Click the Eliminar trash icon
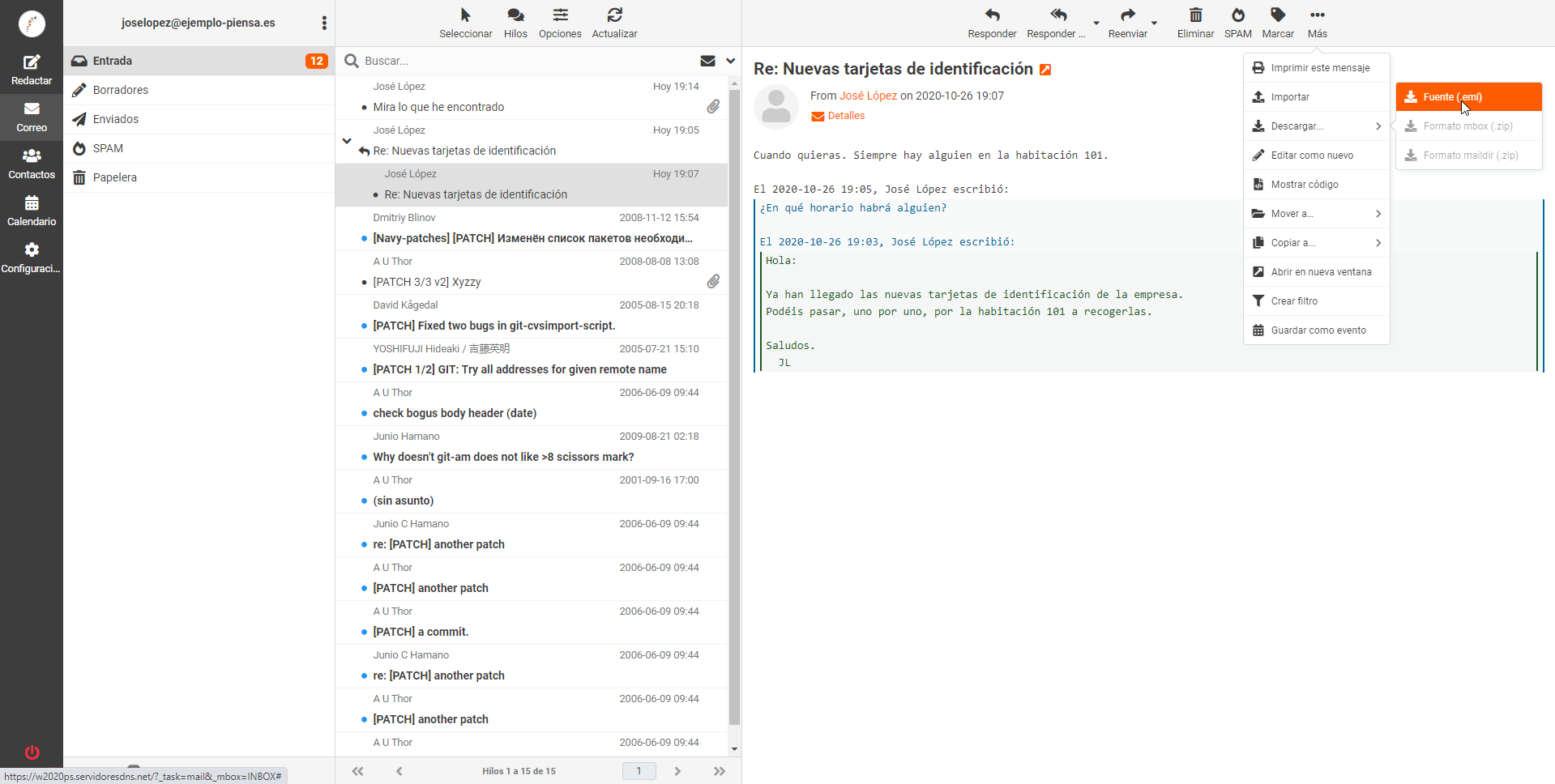The image size is (1555, 784). coord(1195,15)
